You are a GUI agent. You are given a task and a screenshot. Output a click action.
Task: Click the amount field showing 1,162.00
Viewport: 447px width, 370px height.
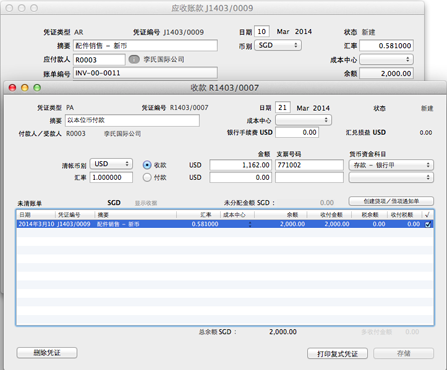pos(241,165)
